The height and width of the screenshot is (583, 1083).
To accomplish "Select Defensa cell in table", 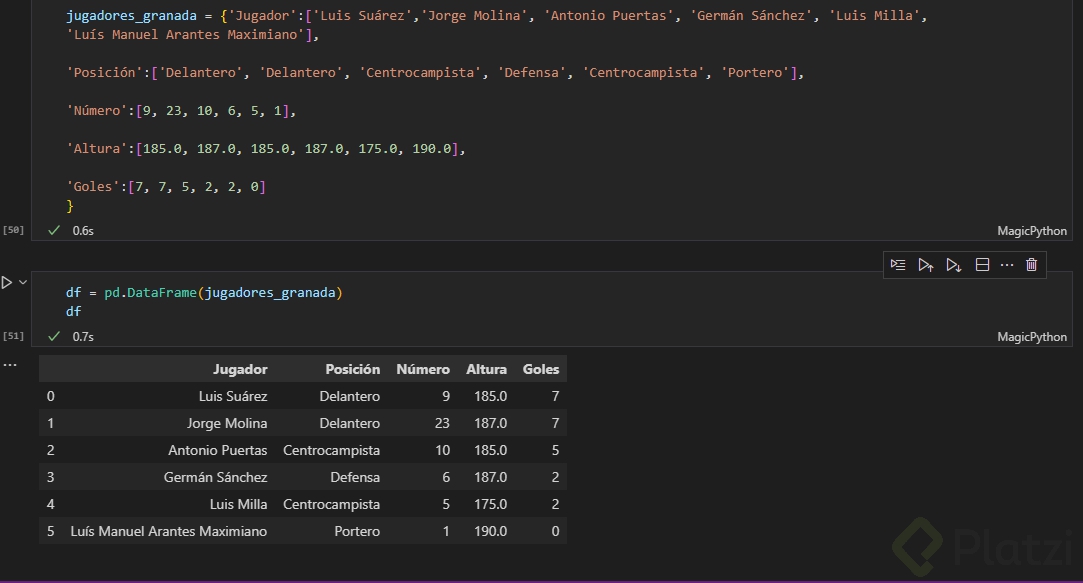I will click(355, 477).
